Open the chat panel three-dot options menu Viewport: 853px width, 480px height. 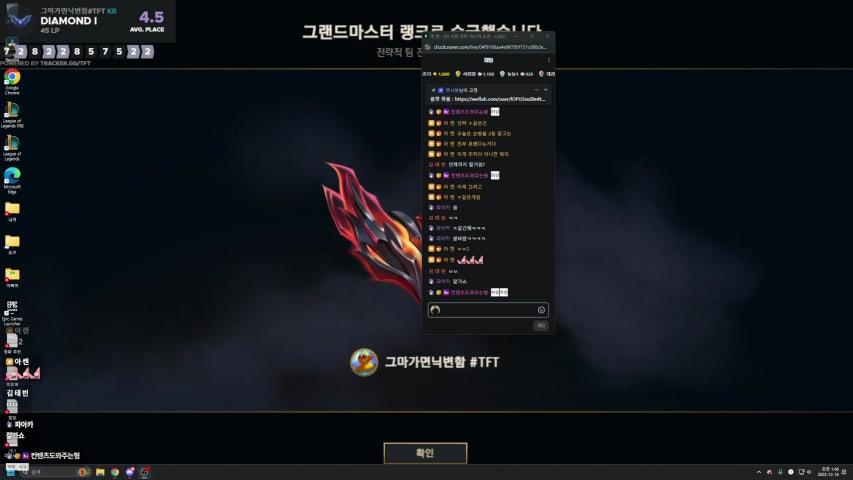[548, 60]
